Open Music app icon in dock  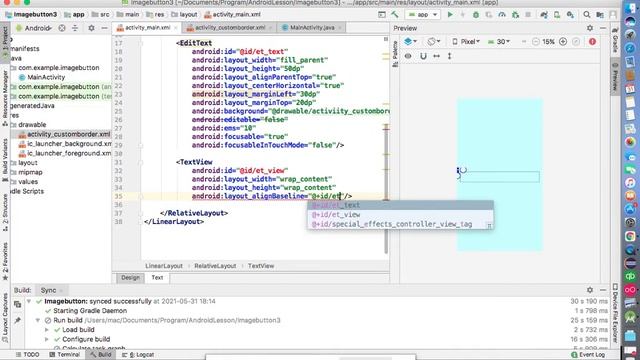click(x=631, y=182)
